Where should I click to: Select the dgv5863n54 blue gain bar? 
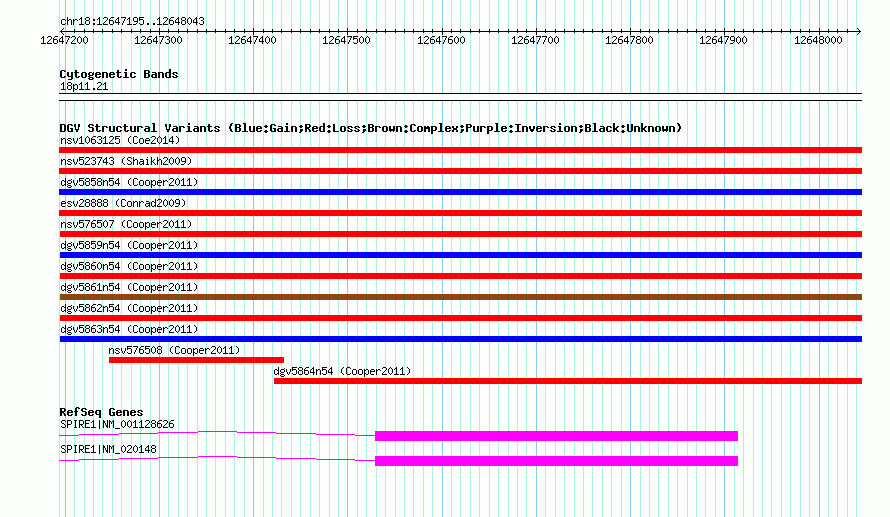(460, 339)
